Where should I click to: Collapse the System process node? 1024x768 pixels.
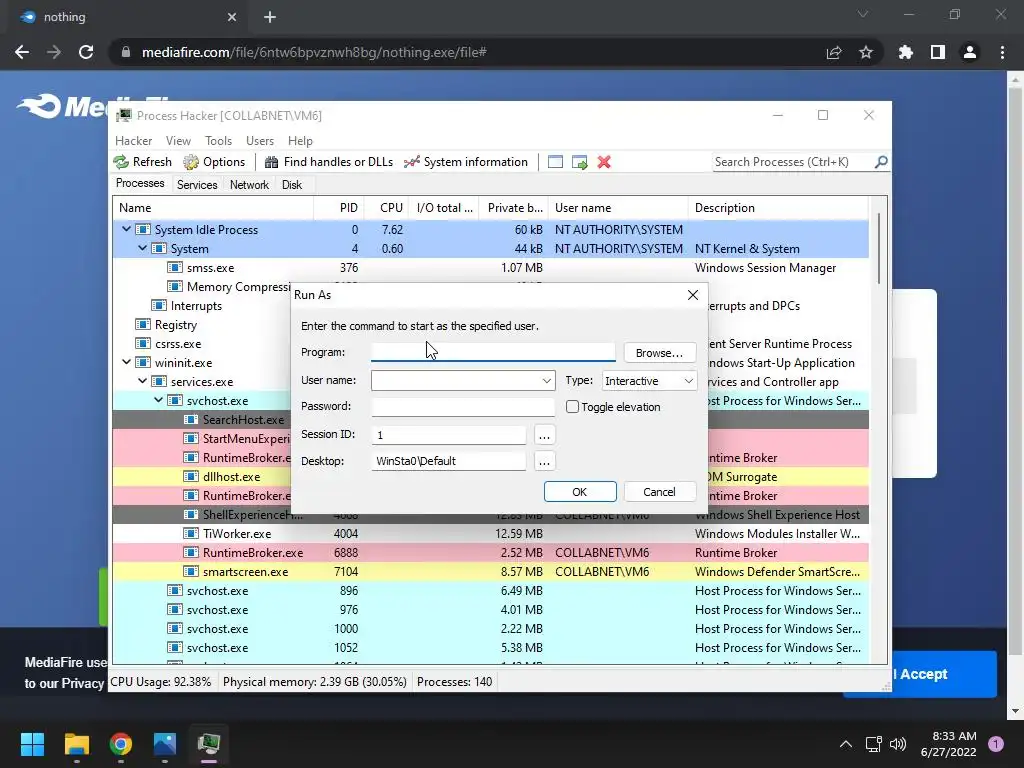pyautogui.click(x=142, y=248)
